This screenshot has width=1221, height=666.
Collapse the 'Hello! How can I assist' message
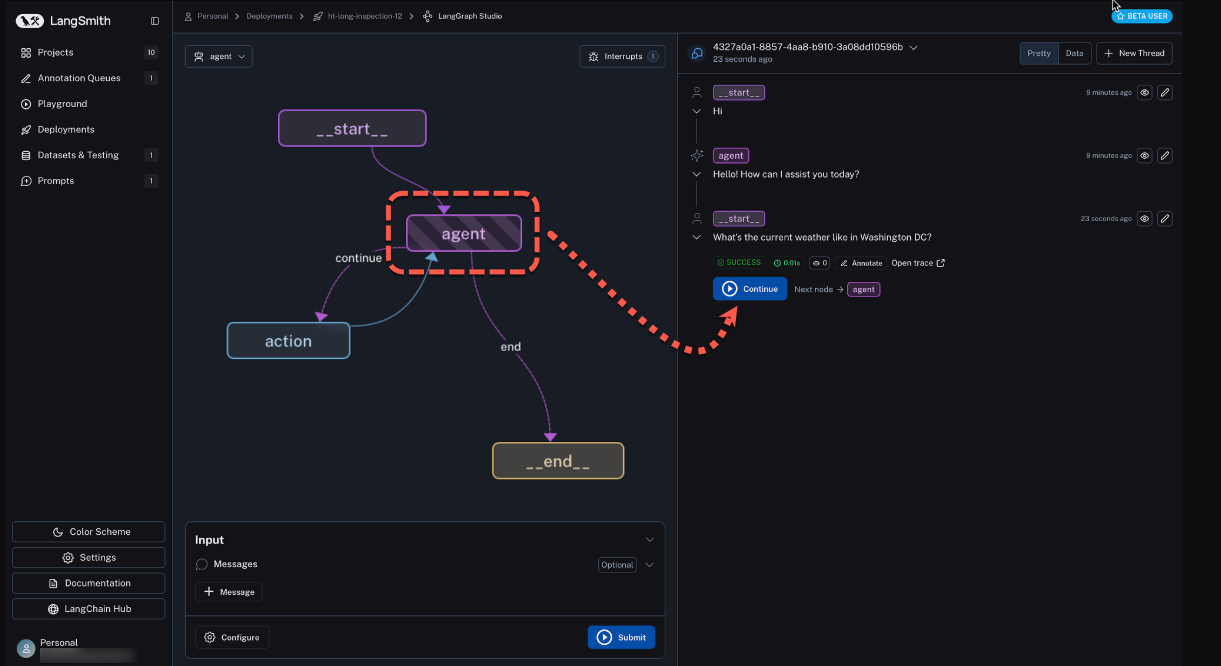(x=697, y=174)
